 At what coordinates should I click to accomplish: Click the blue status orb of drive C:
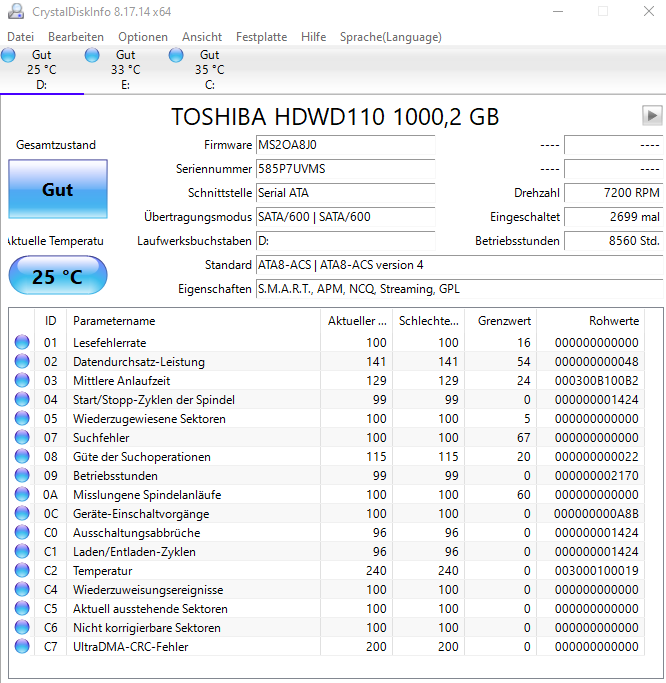tap(176, 55)
